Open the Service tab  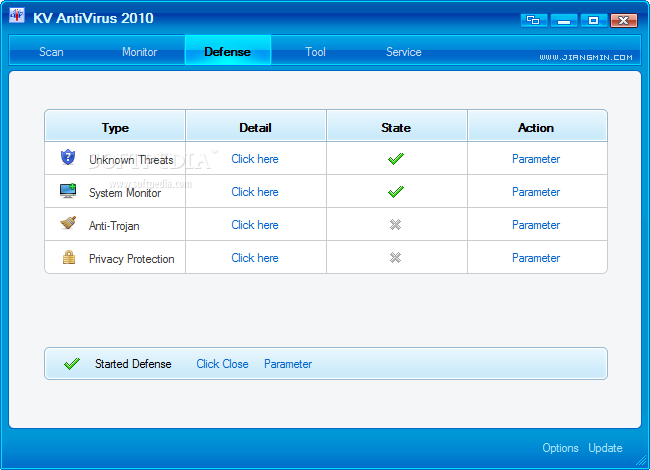tap(404, 52)
